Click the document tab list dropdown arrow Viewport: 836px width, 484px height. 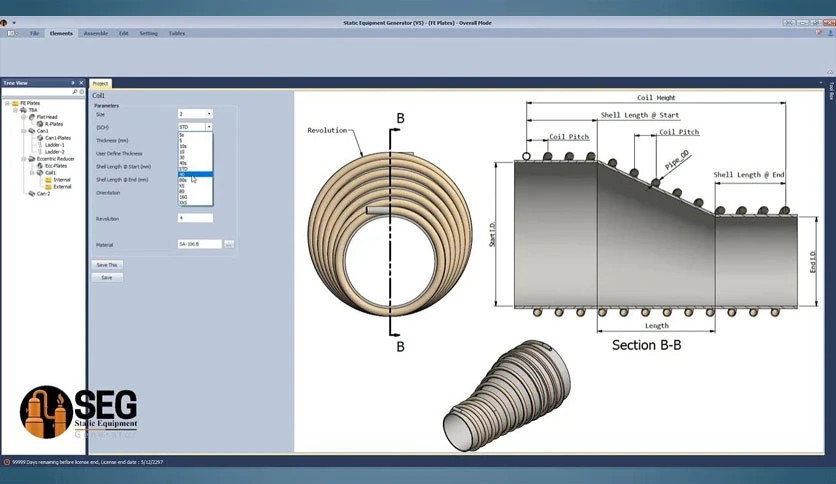pos(821,83)
